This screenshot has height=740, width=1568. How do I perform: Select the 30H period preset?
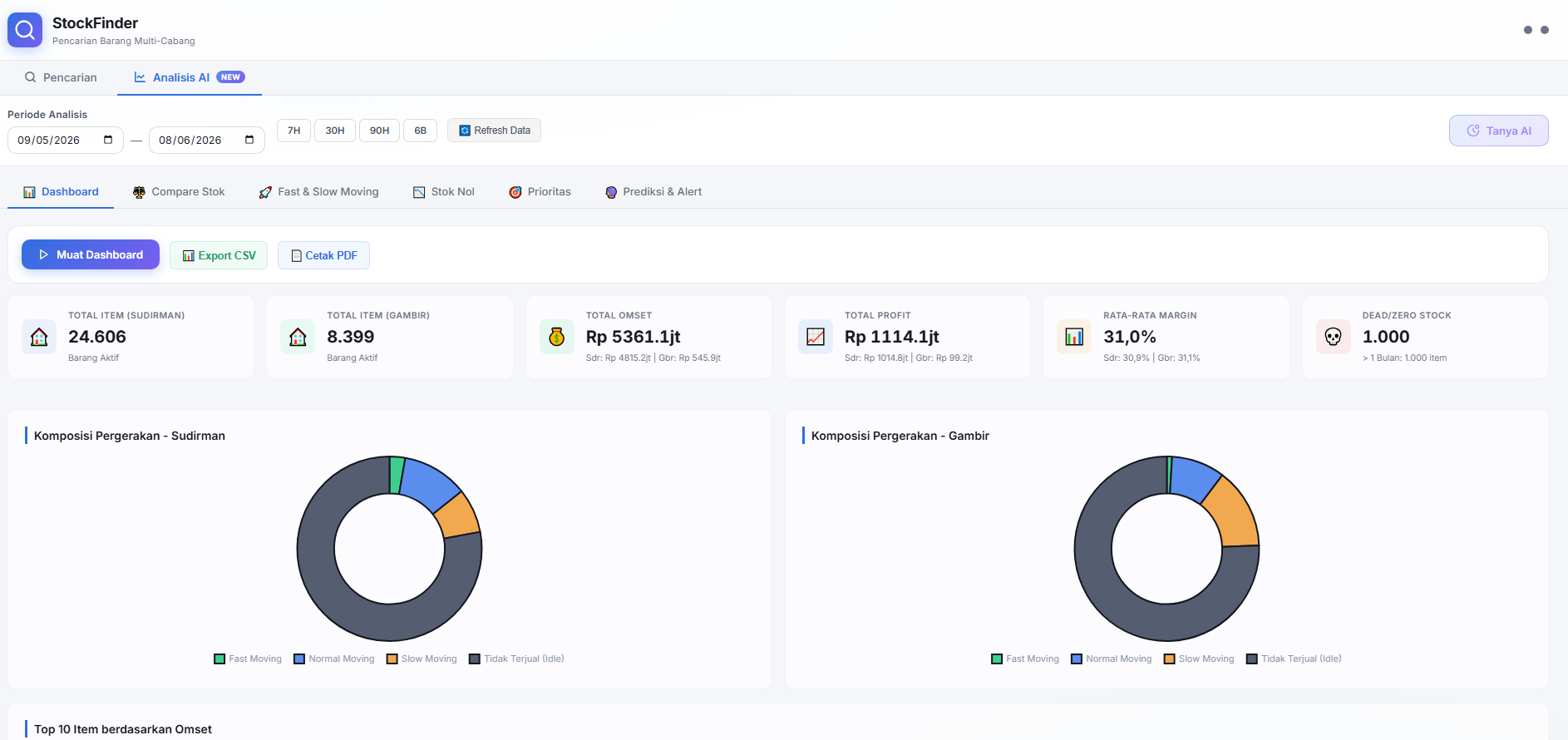335,131
